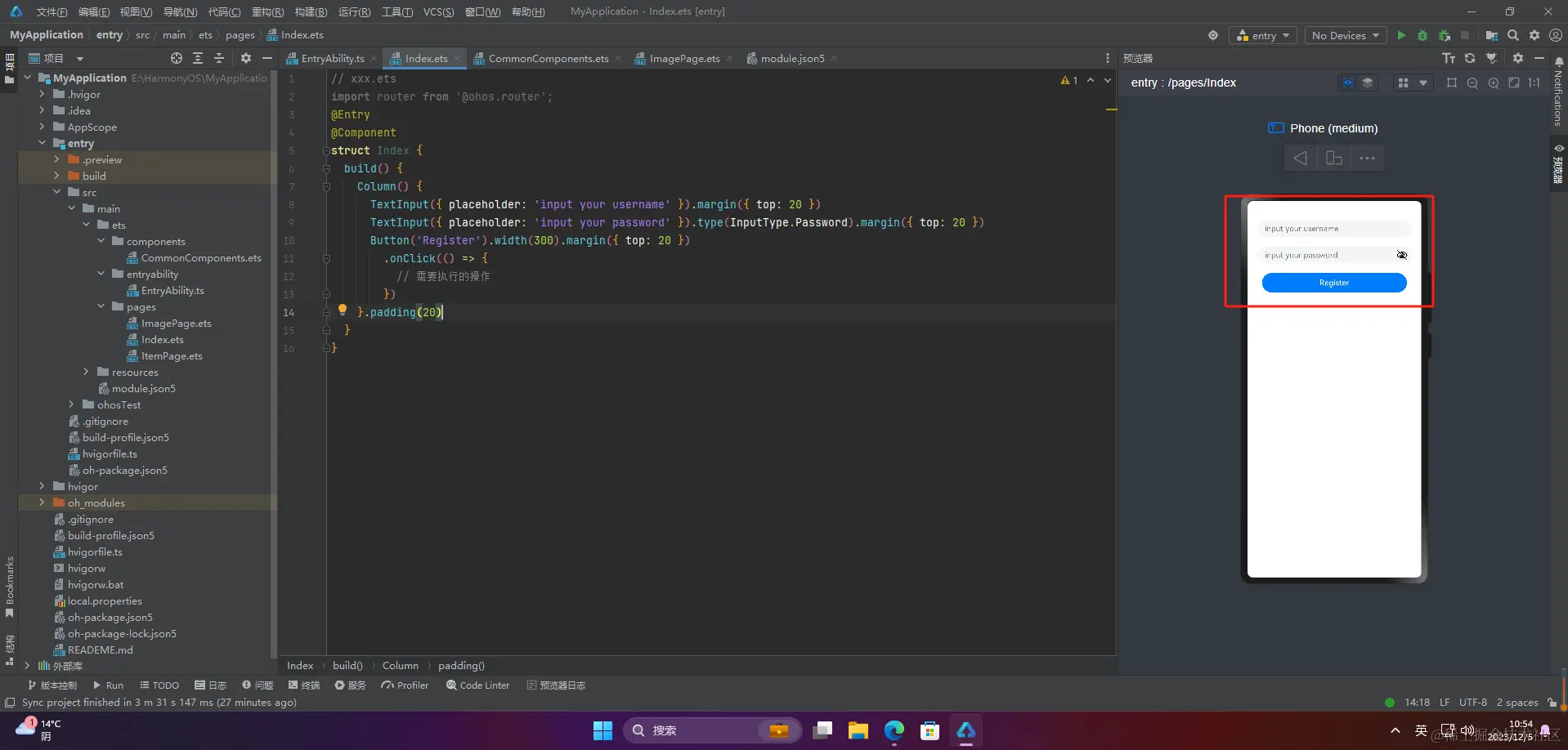The width and height of the screenshot is (1568, 750).
Task: Open the Code Linter tool window
Action: pos(478,685)
